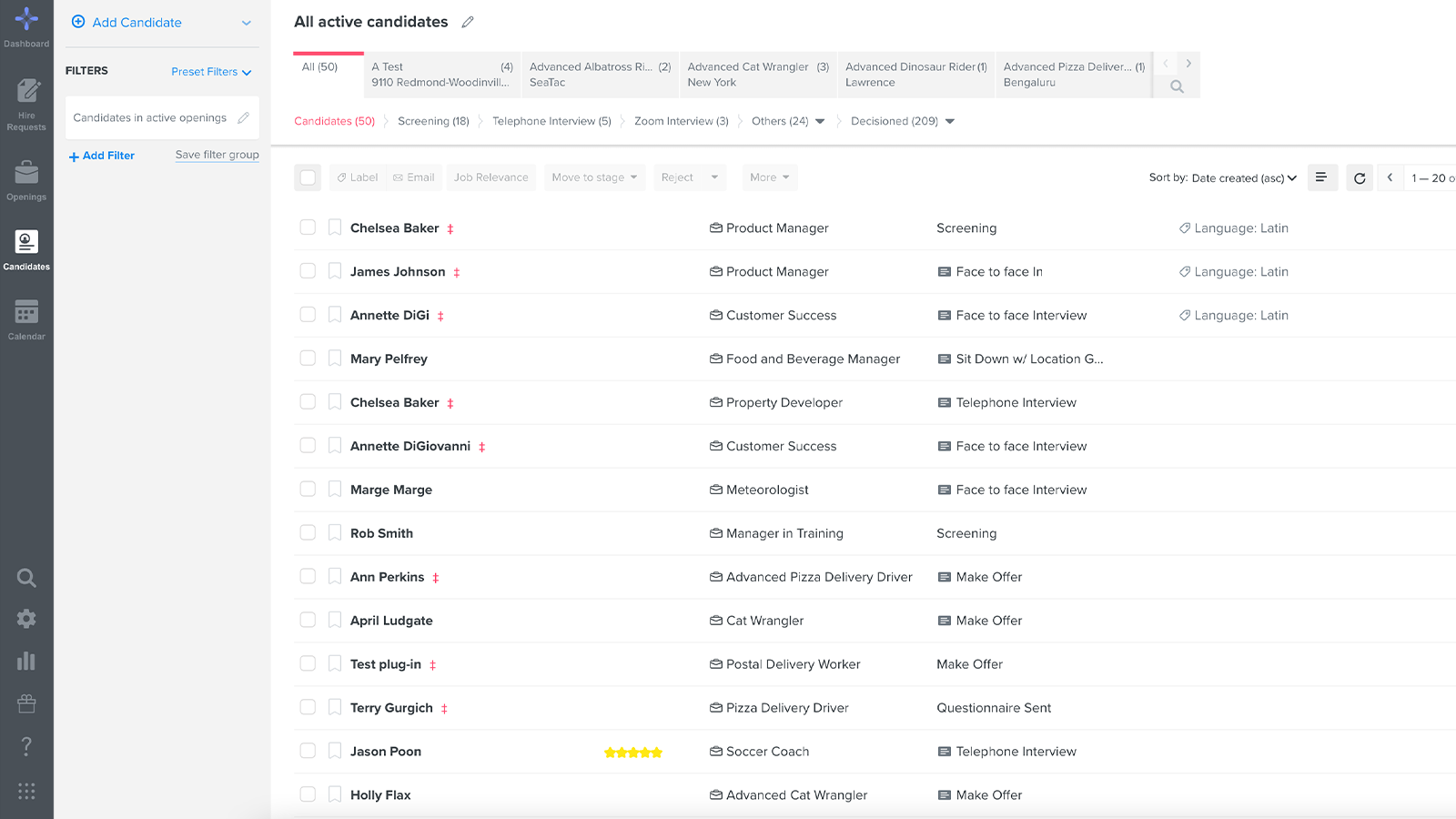This screenshot has width=1456, height=819.
Task: Bookmark candidate James Johnson
Action: pos(335,271)
